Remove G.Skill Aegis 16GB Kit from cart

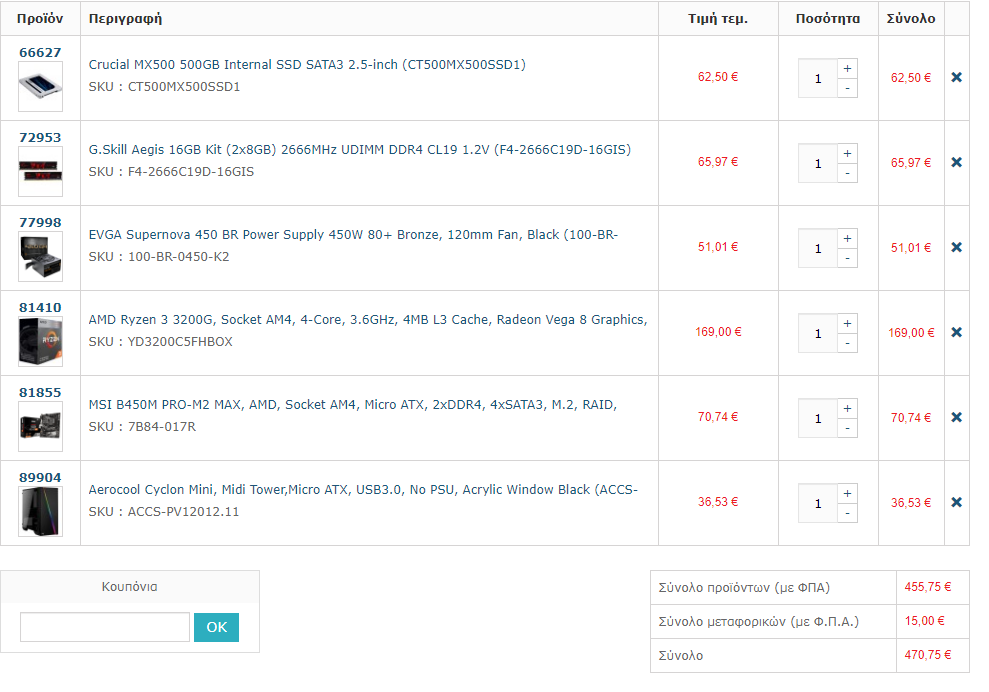(x=956, y=162)
